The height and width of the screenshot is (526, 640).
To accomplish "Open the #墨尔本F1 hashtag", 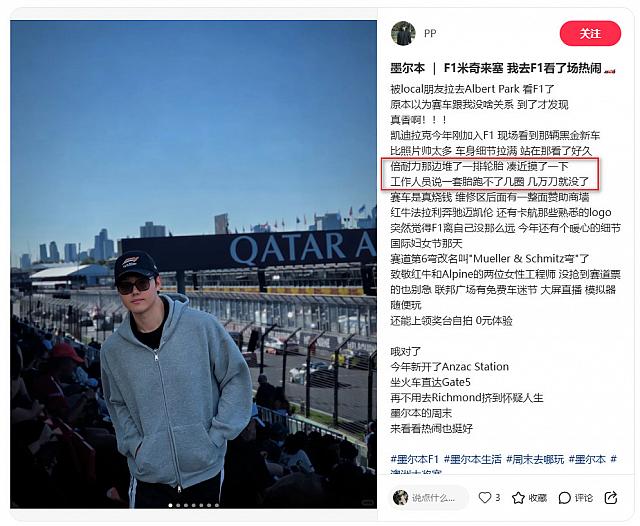I will tap(414, 459).
